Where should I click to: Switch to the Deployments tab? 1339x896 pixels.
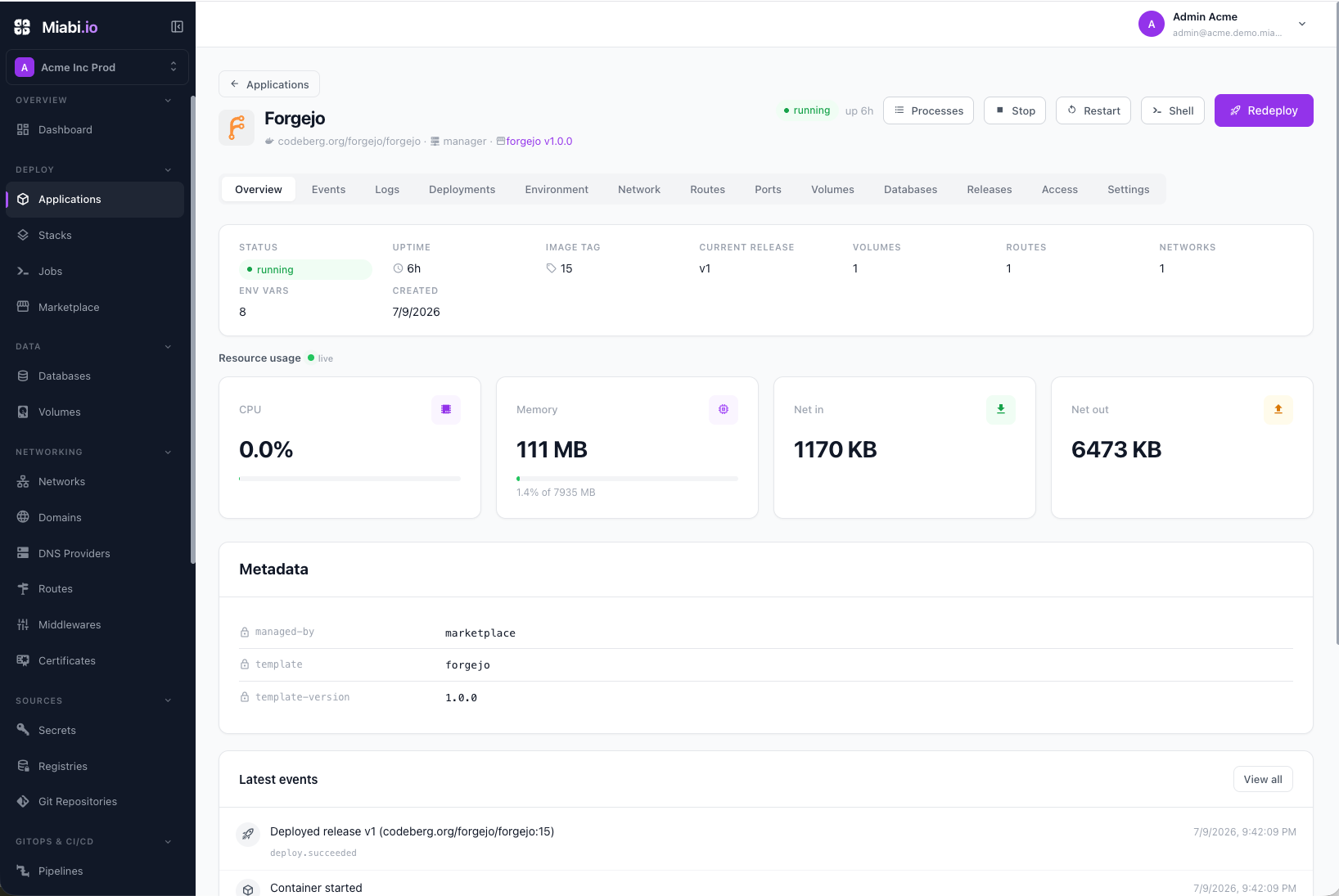pos(462,189)
